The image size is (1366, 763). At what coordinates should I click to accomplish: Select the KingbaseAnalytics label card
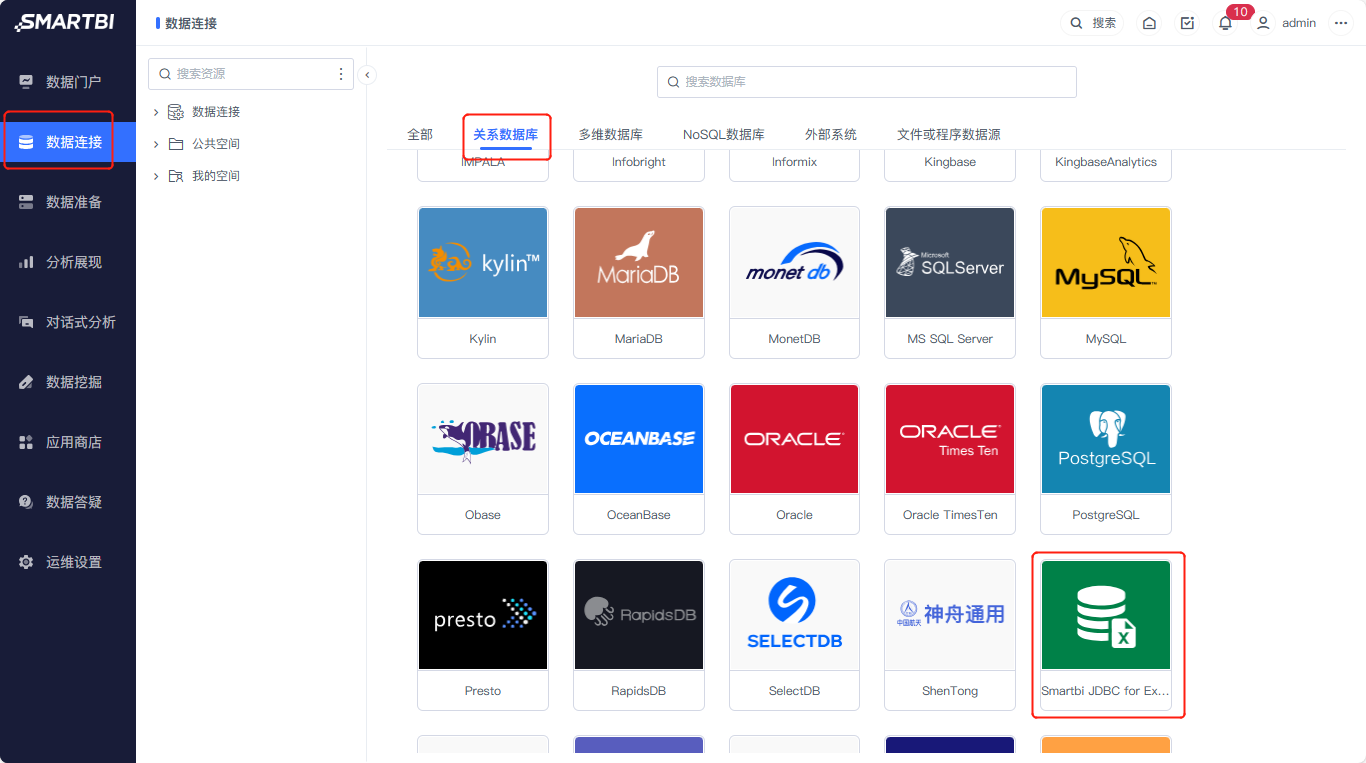tap(1106, 165)
